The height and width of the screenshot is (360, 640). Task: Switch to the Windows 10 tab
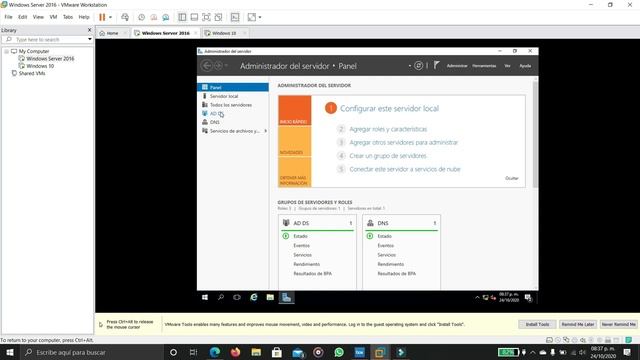click(224, 33)
